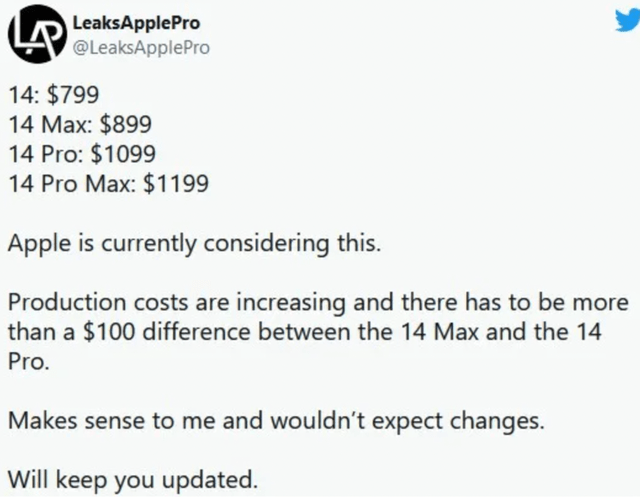
Task: Click the Twitter bird logo
Action: (x=628, y=20)
